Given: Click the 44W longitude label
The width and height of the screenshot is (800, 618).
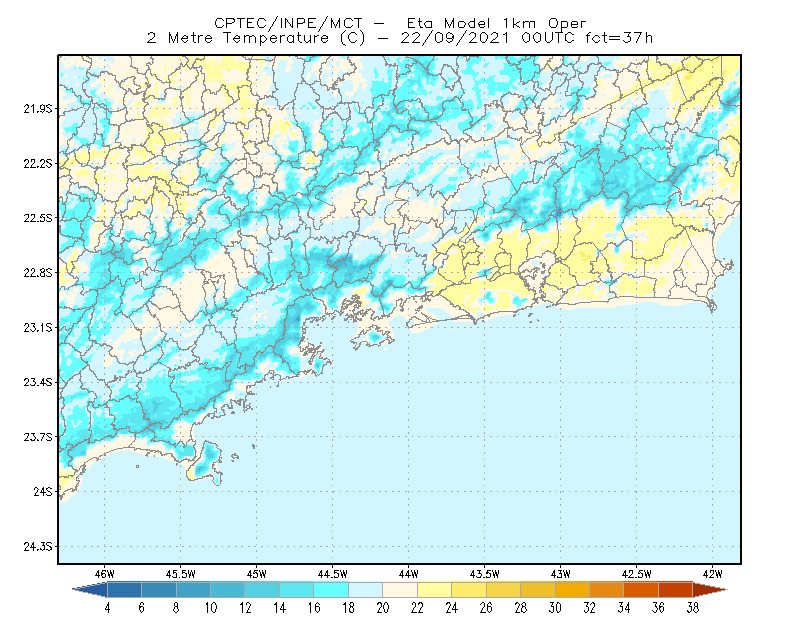Looking at the screenshot, I should coord(409,574).
